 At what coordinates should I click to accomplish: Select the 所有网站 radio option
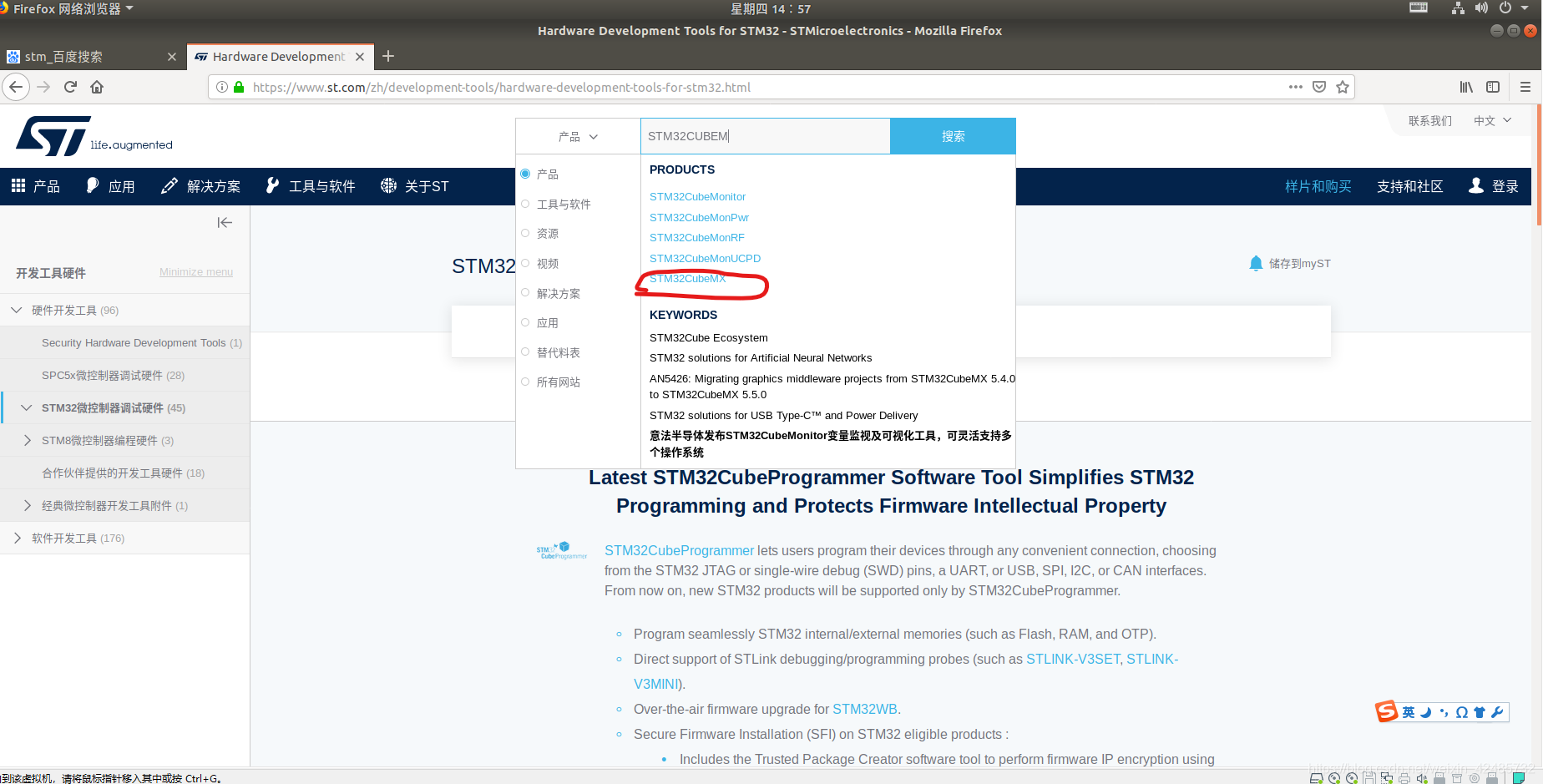pyautogui.click(x=525, y=382)
